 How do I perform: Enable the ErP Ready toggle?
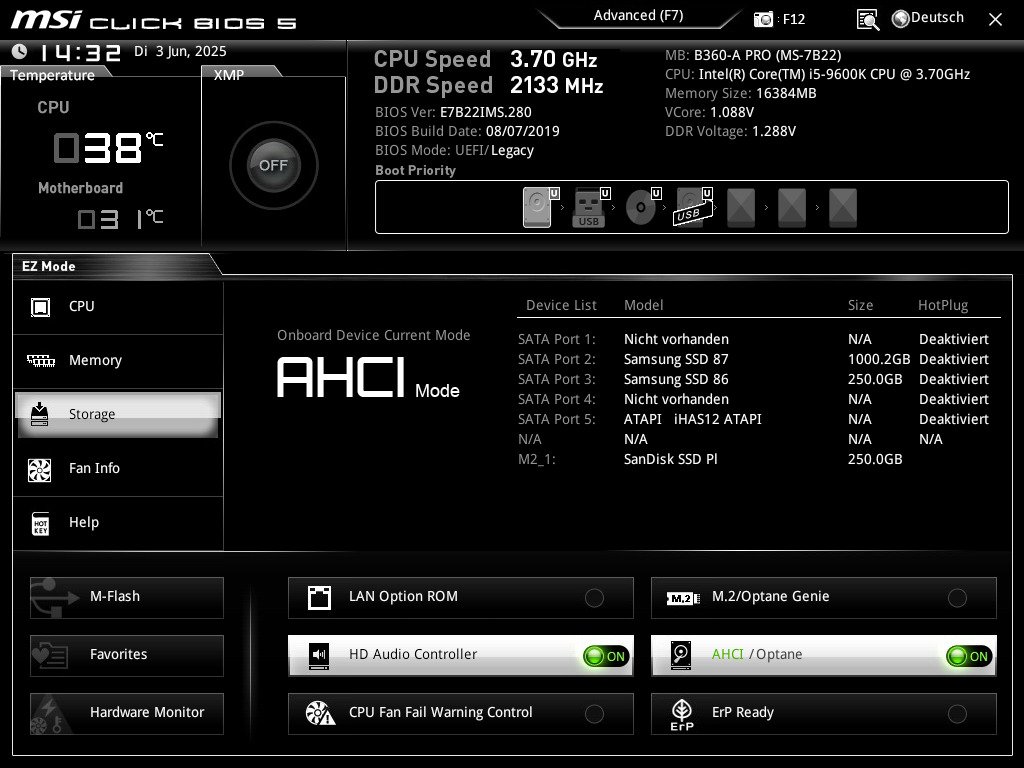[x=957, y=714]
